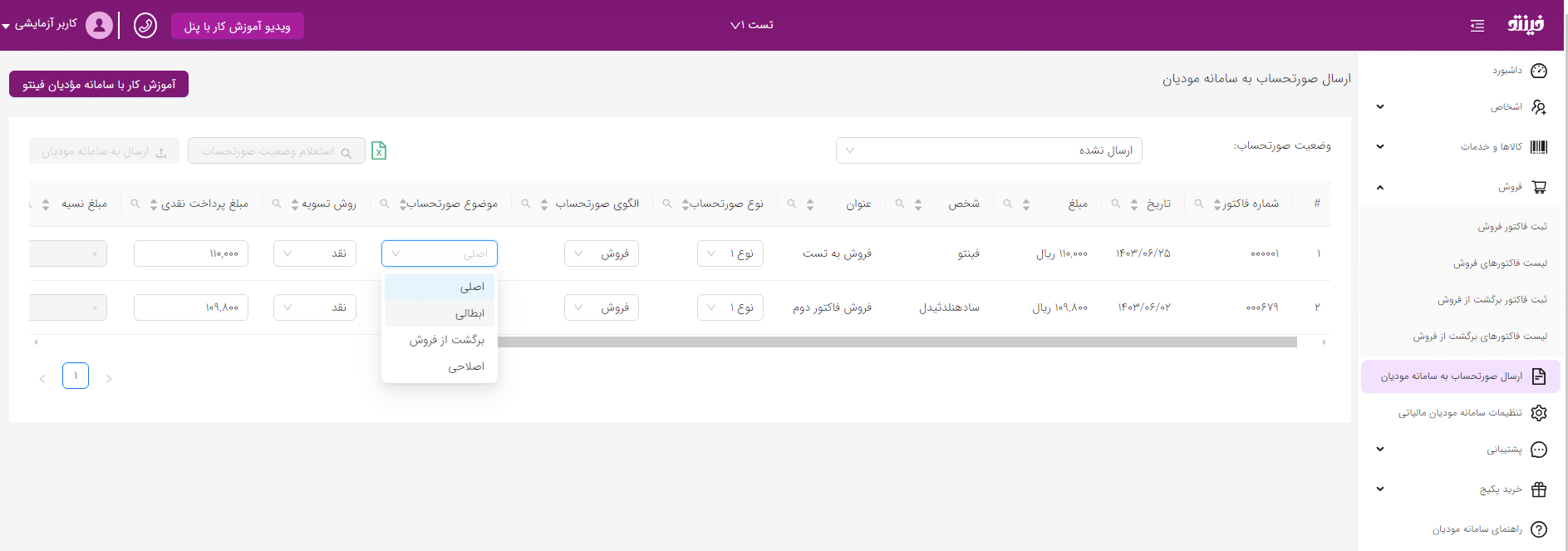Click the previous page arrow in pagination

42,379
